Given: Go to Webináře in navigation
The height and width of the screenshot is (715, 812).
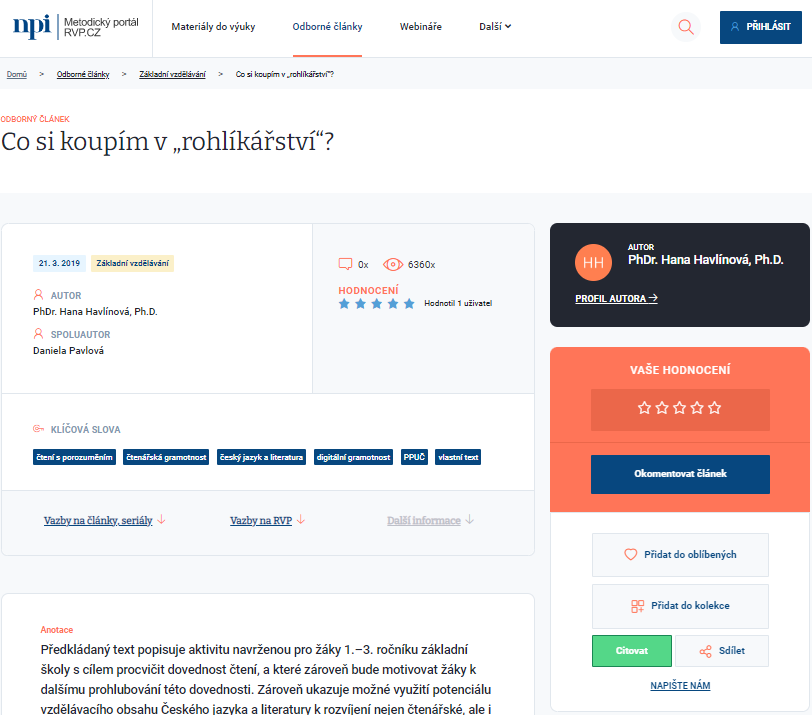Looking at the screenshot, I should coord(420,27).
